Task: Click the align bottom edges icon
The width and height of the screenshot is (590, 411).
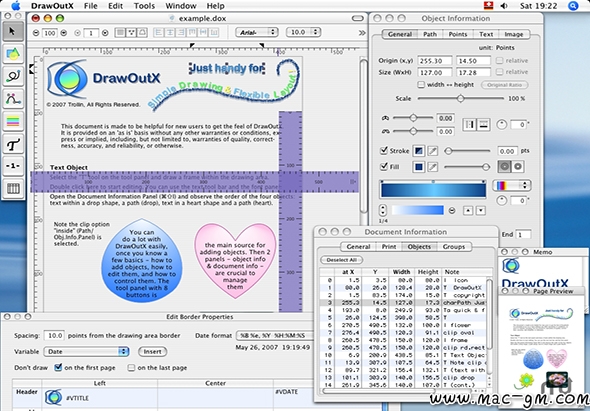Action: pyautogui.click(x=214, y=32)
